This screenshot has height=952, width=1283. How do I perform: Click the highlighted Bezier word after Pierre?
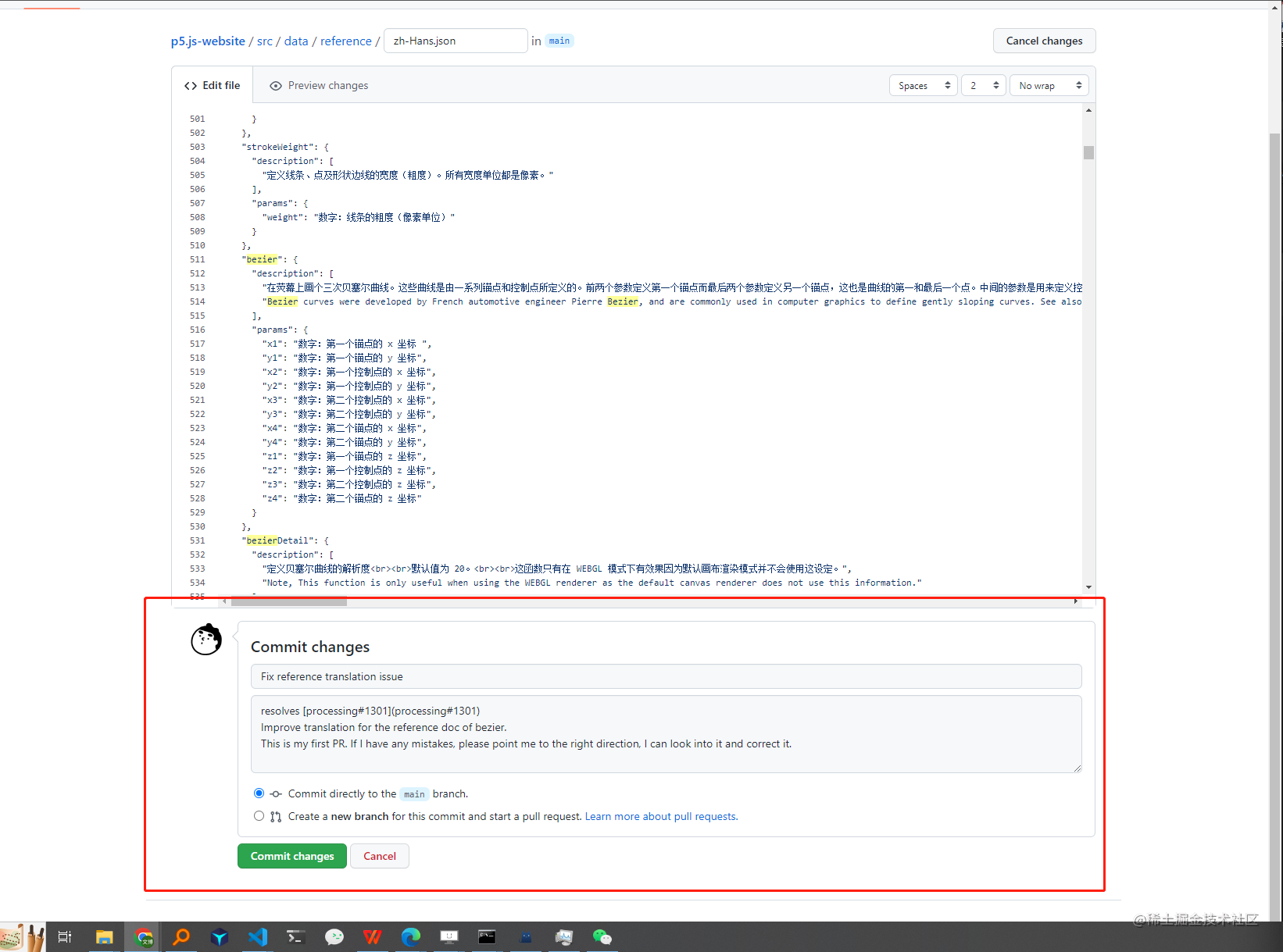click(x=623, y=301)
